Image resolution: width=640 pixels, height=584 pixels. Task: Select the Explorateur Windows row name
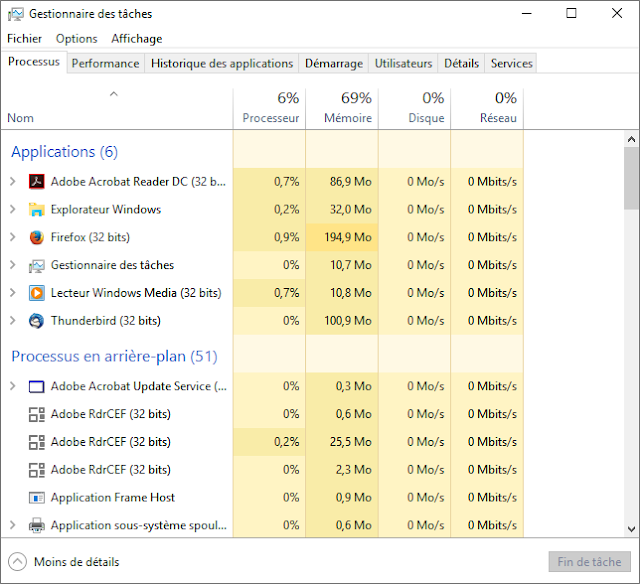pos(106,209)
